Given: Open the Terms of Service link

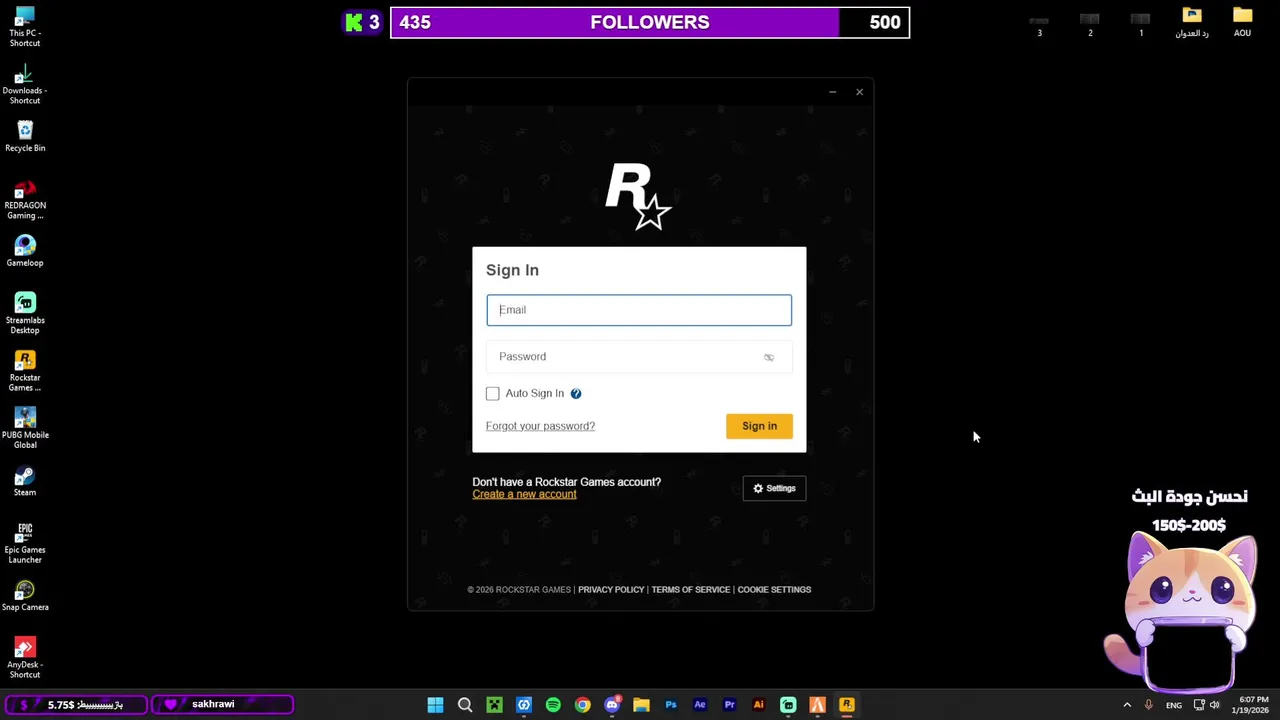Looking at the screenshot, I should [x=691, y=590].
